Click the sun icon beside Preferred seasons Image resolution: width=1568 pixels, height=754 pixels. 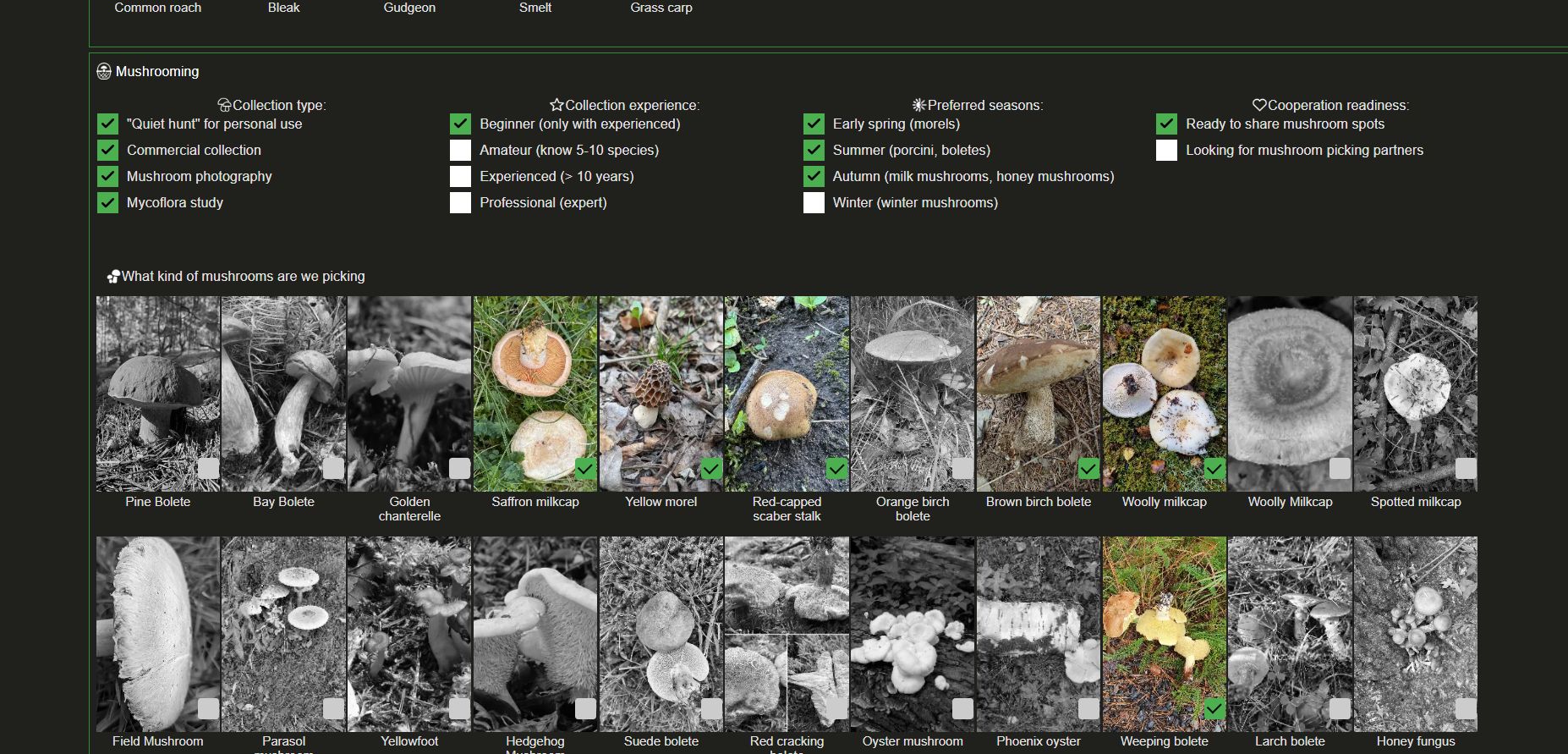pyautogui.click(x=919, y=105)
